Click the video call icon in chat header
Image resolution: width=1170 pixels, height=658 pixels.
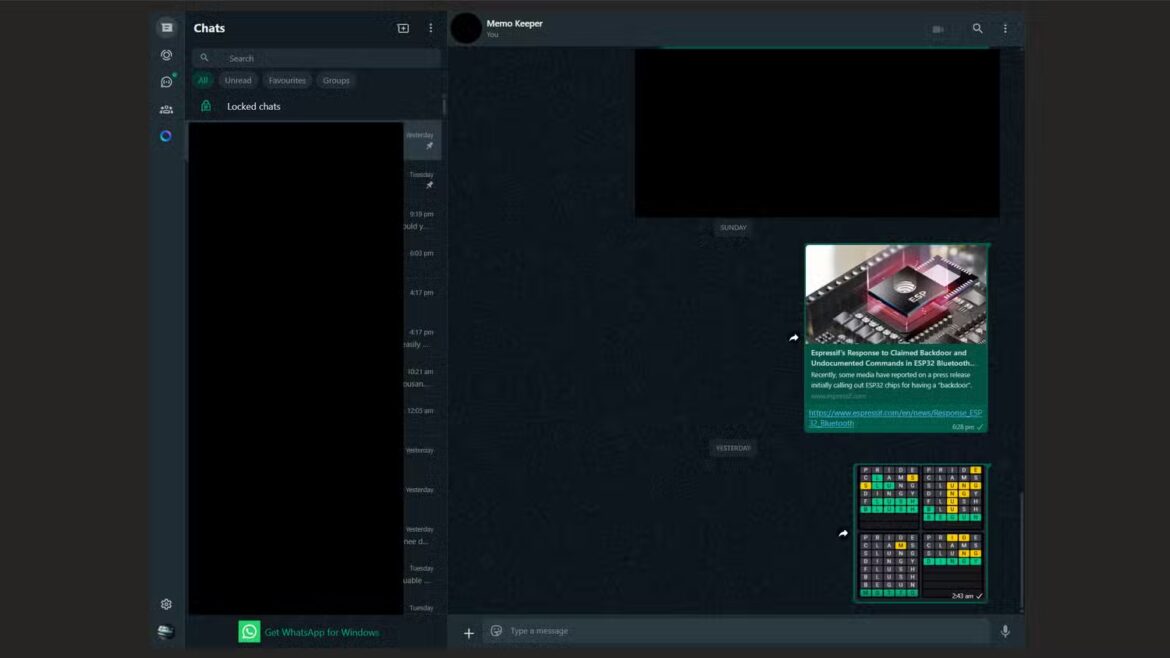[938, 29]
